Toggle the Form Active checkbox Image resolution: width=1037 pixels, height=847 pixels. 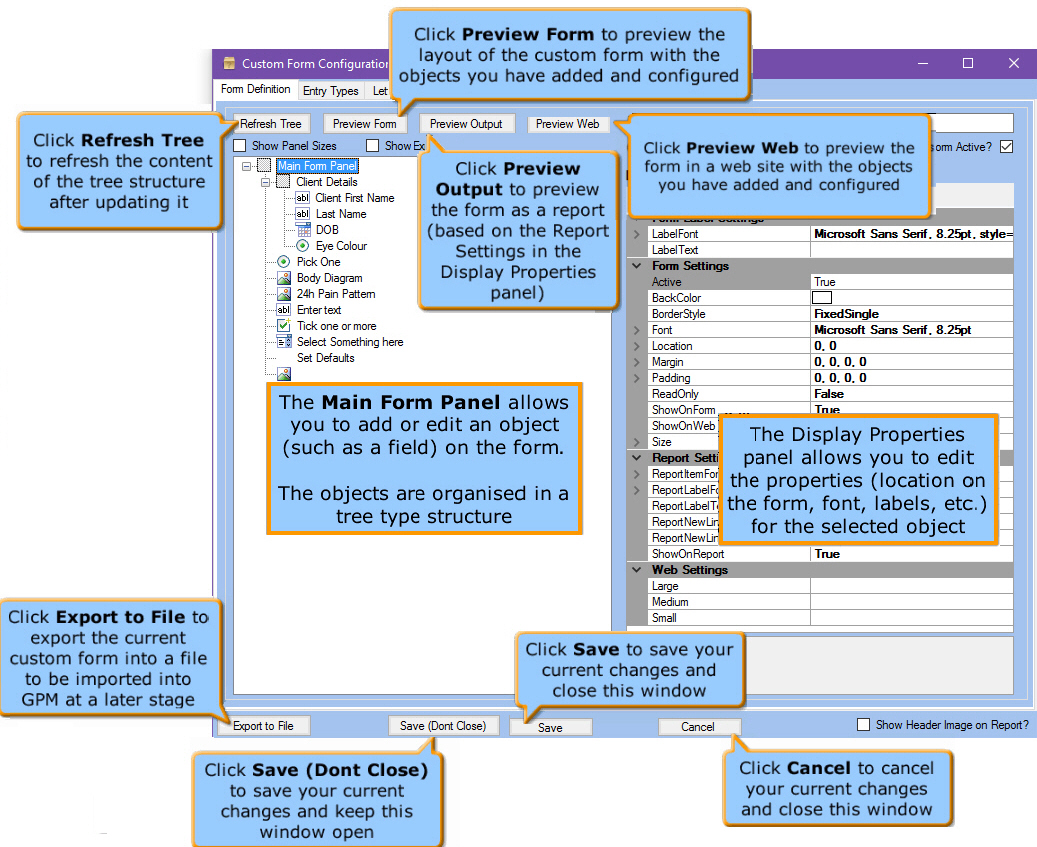click(1007, 146)
